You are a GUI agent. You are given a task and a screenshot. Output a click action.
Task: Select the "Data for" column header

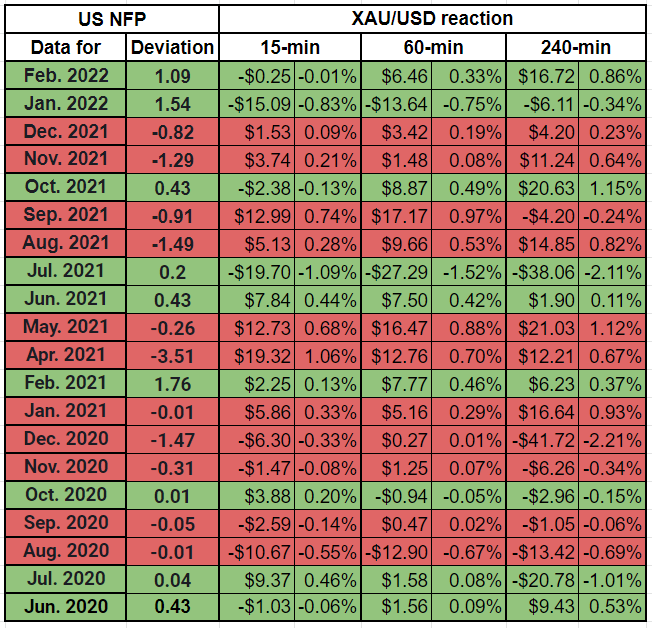pos(65,47)
